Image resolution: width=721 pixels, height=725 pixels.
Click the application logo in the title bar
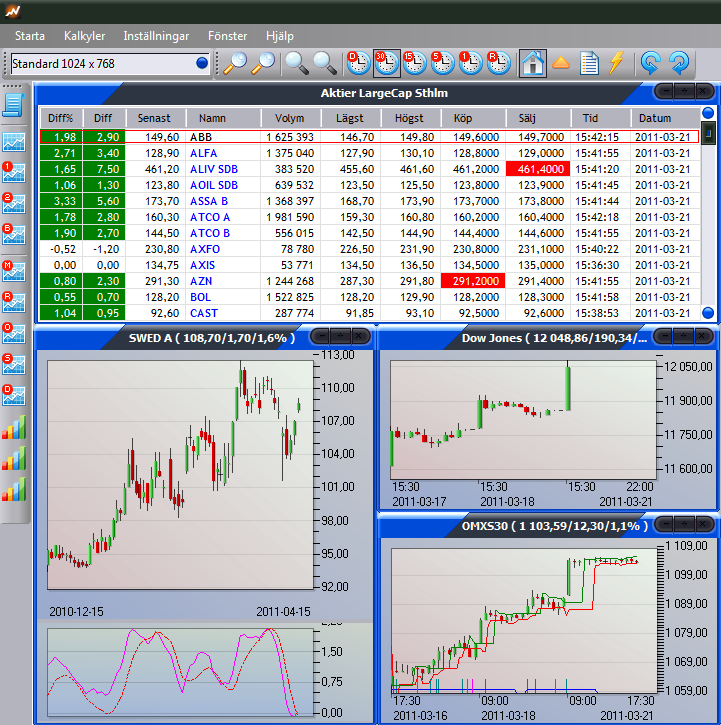12,11
